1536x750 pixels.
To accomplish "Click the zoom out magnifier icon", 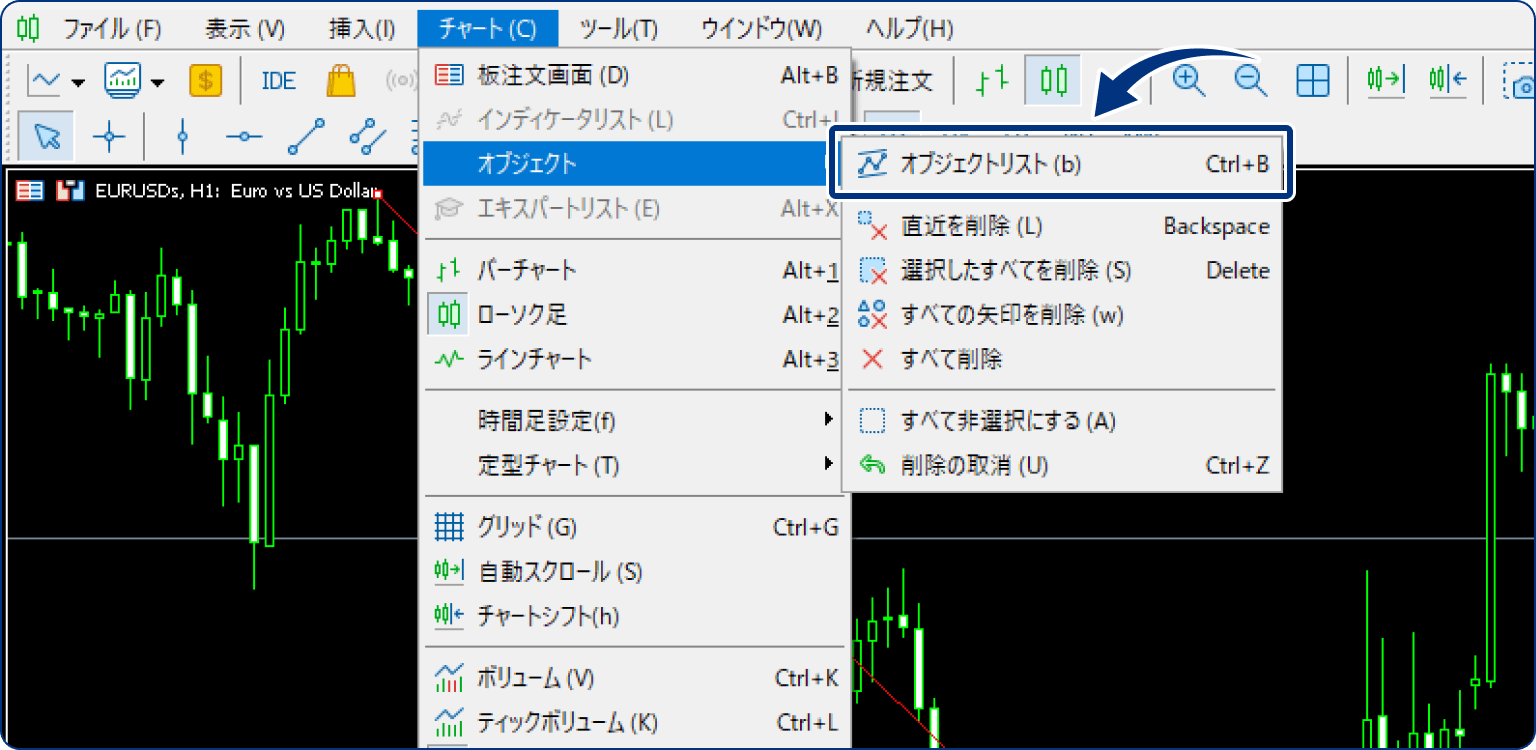I will click(x=1249, y=80).
